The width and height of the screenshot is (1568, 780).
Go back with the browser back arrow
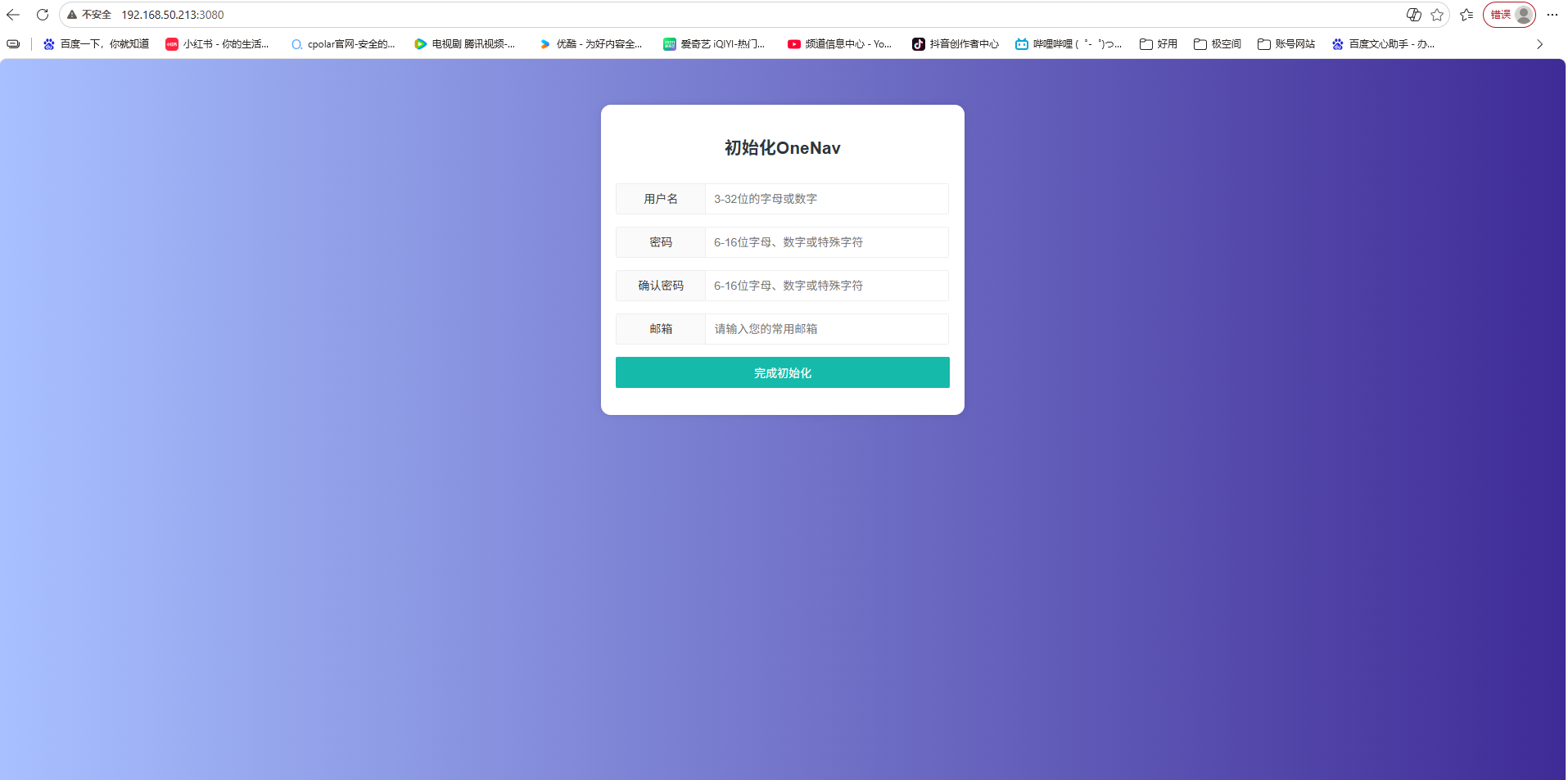13,15
